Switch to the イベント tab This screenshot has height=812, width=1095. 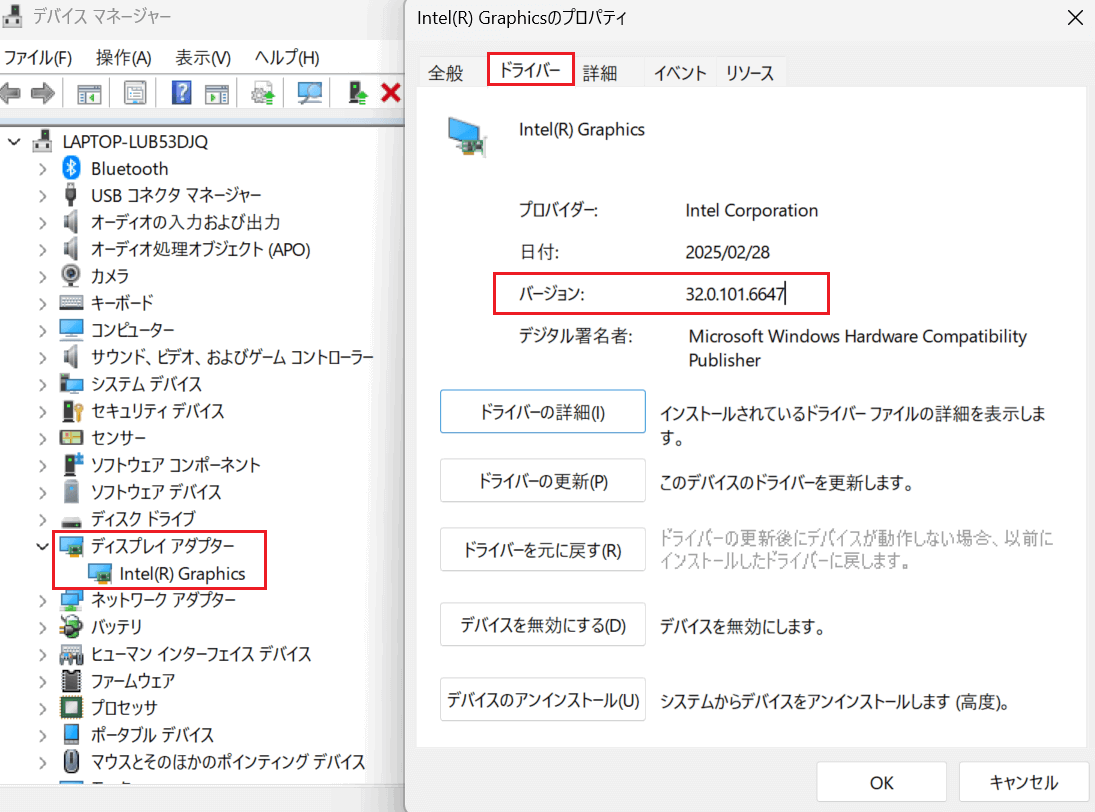pyautogui.click(x=679, y=73)
